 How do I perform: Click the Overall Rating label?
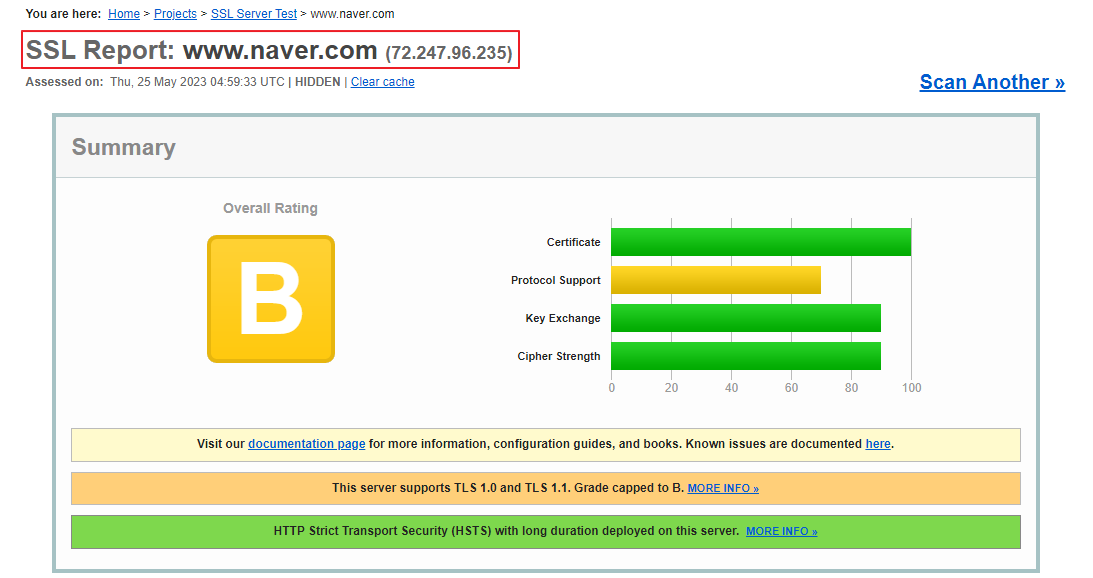[x=270, y=208]
